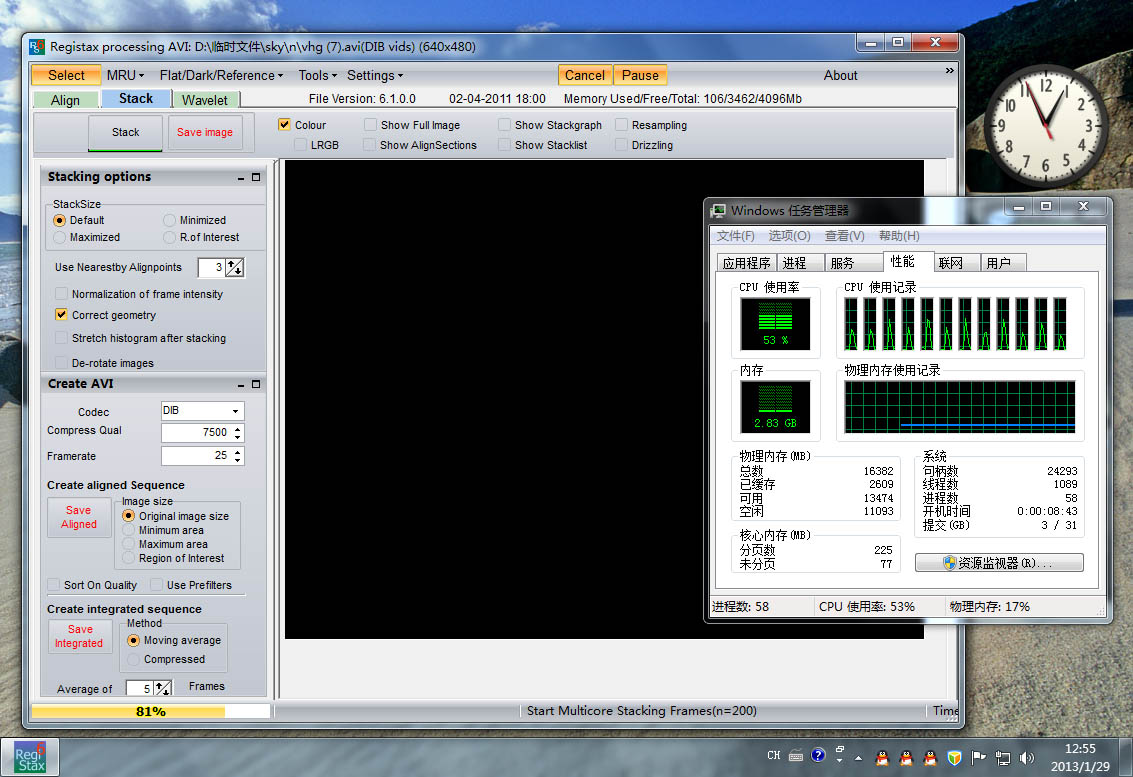Open the security shield tray icon

(x=954, y=757)
